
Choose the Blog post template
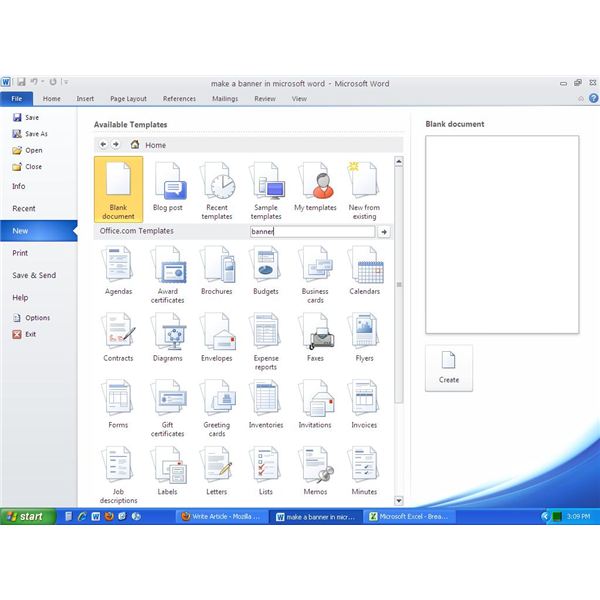[x=167, y=185]
